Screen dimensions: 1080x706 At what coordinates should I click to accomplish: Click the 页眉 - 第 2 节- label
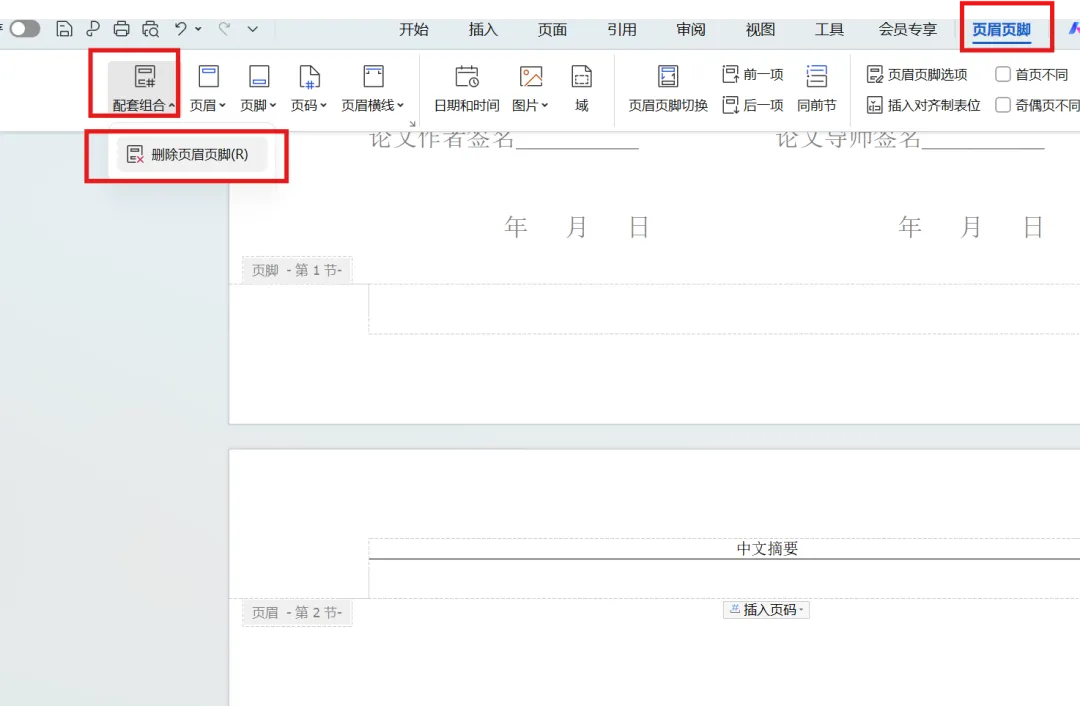tap(297, 612)
